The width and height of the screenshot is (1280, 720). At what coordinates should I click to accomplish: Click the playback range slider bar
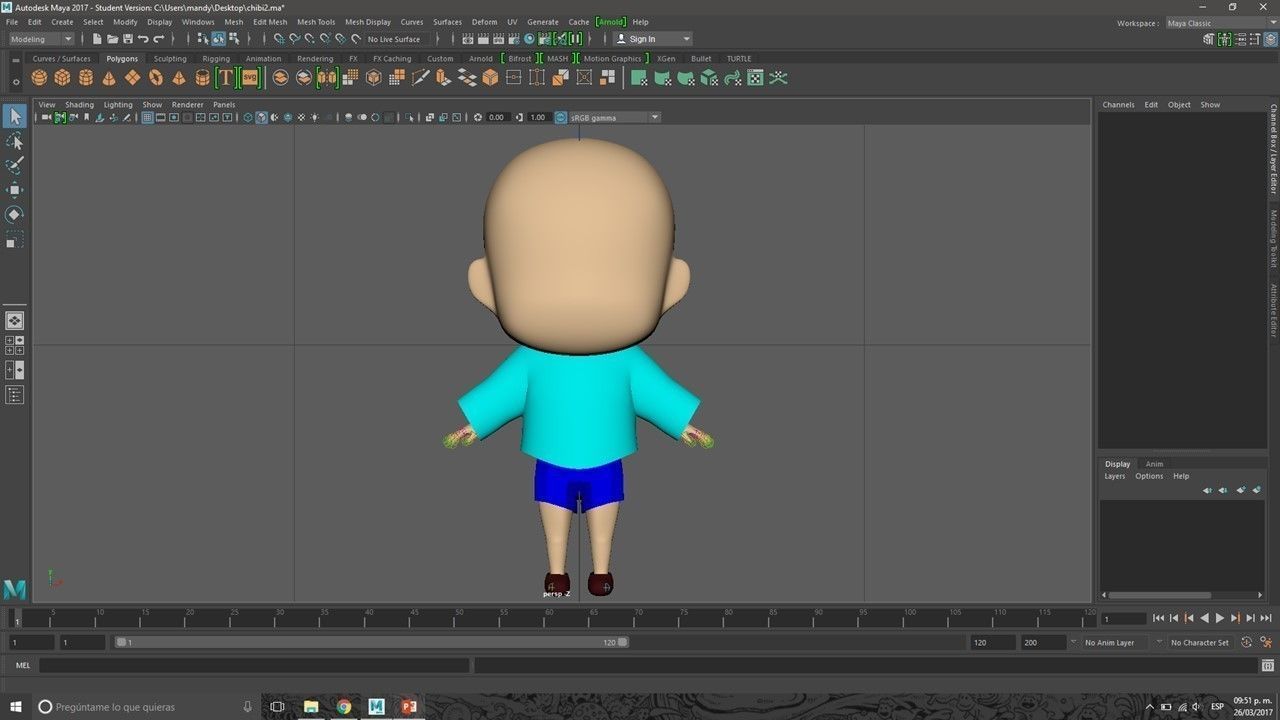point(372,642)
